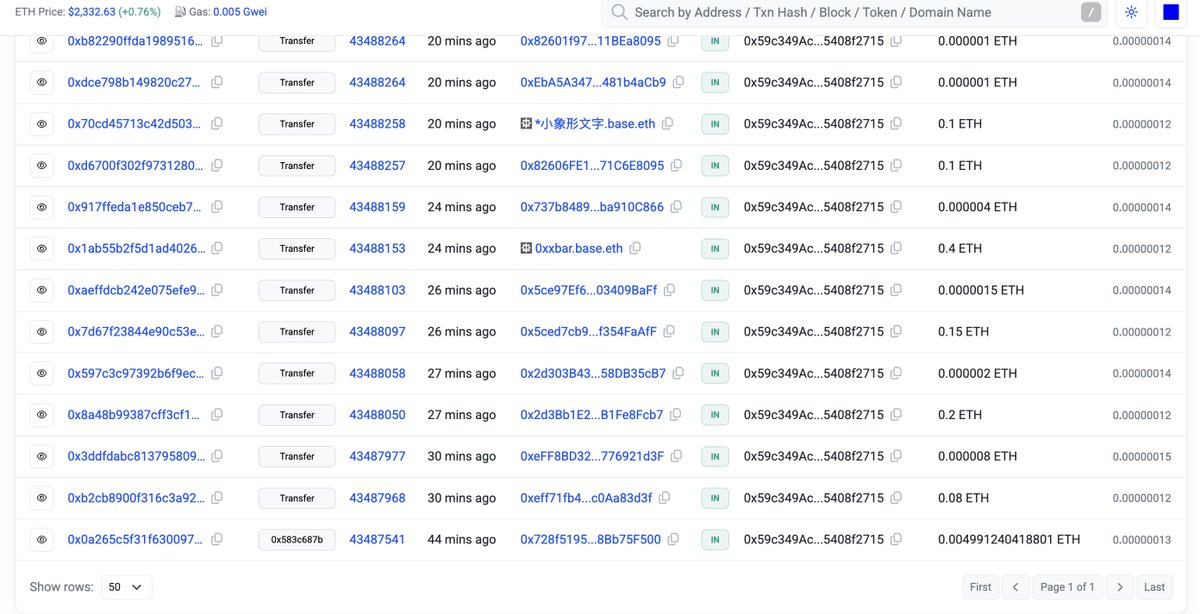The width and height of the screenshot is (1200, 614).
Task: Copy transaction hash 0x70cd45713c42d503
Action: (217, 124)
